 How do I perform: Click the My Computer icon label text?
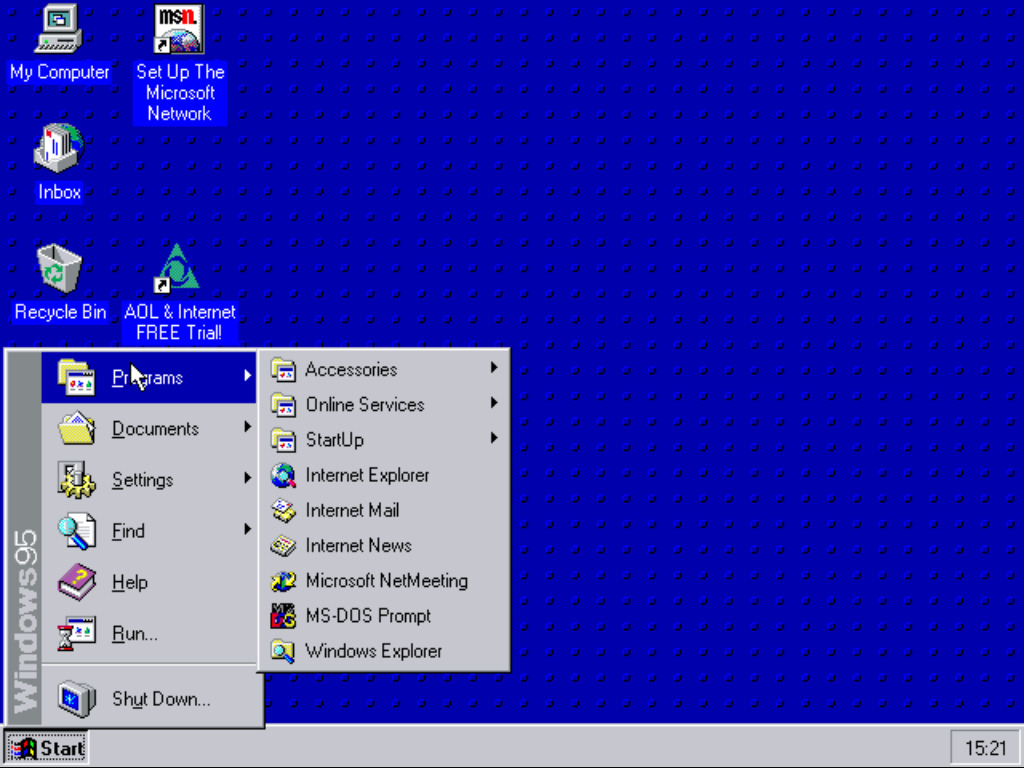[x=59, y=72]
